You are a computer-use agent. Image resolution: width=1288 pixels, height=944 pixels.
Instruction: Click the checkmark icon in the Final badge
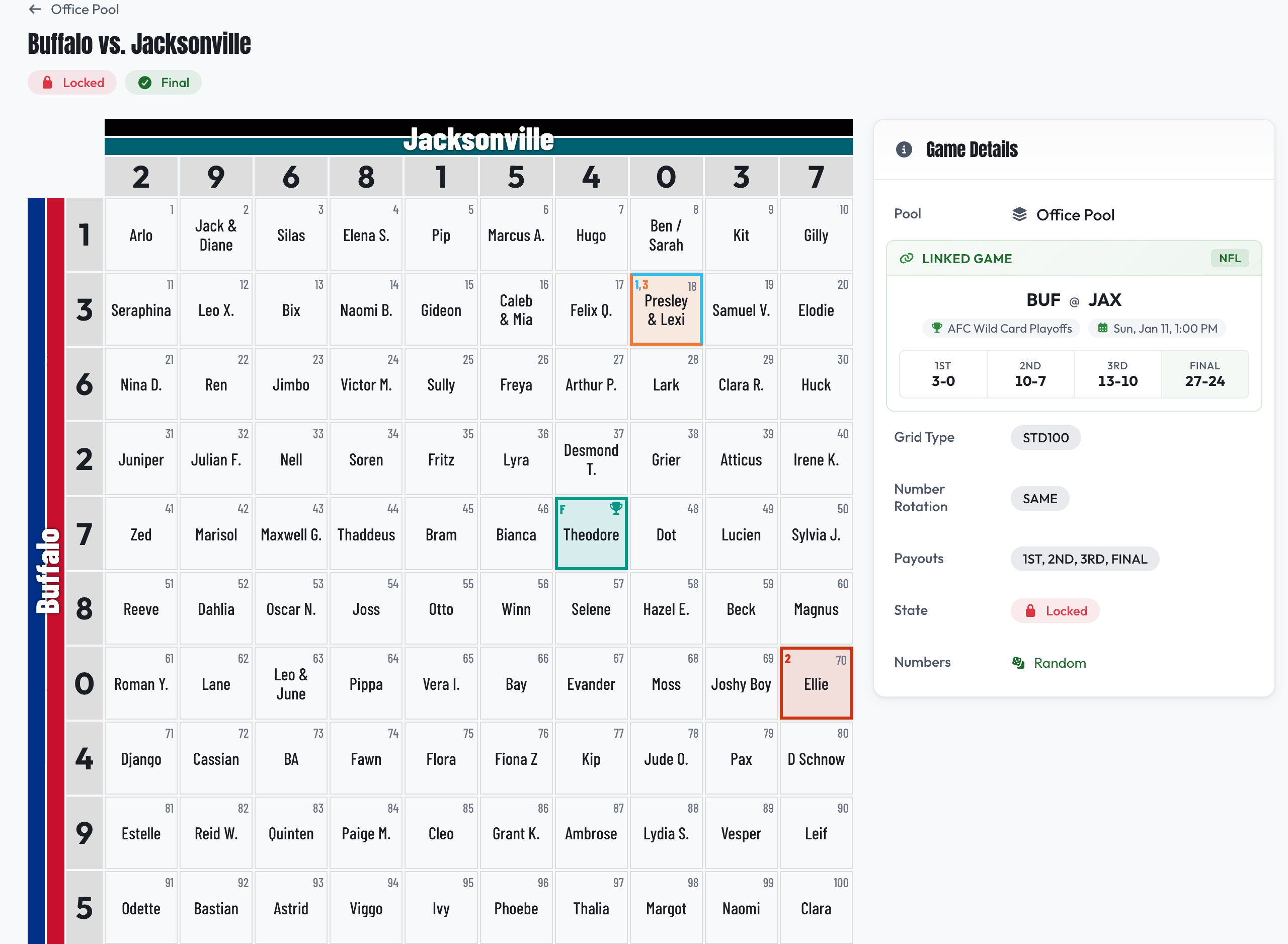(145, 83)
